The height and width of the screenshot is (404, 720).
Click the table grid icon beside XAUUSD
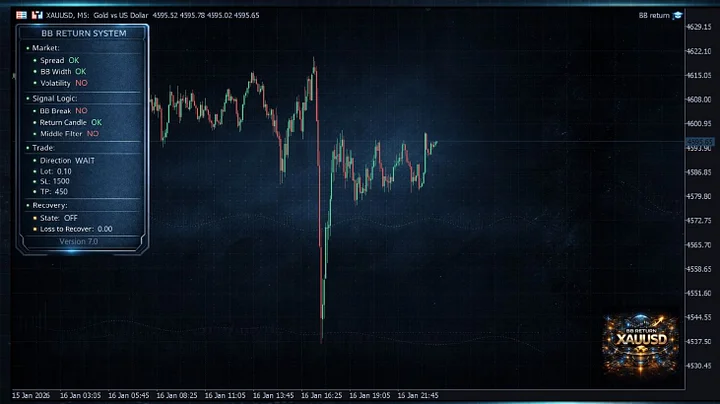click(21, 15)
